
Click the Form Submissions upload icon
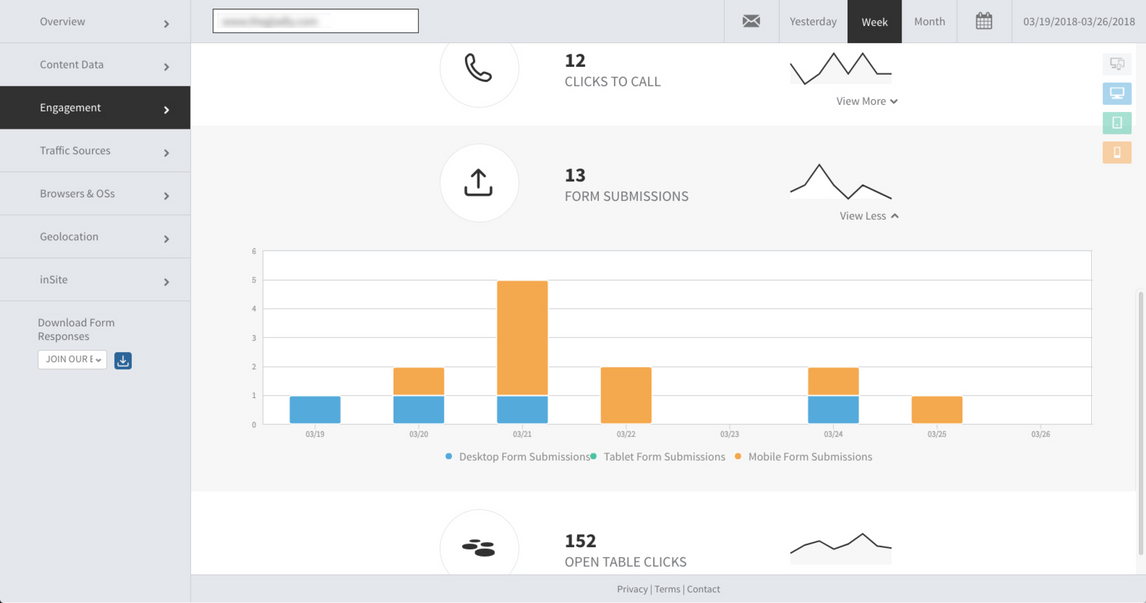pos(479,183)
